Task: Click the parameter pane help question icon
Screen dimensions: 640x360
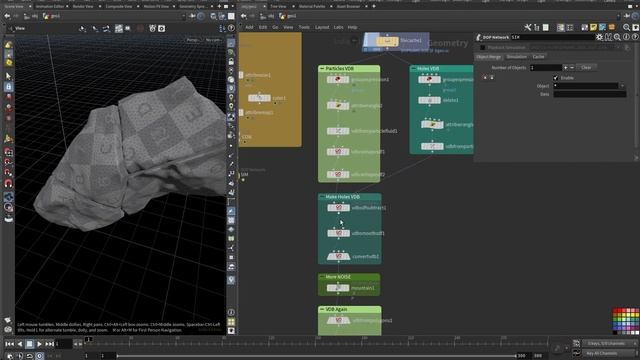Action: tap(635, 37)
